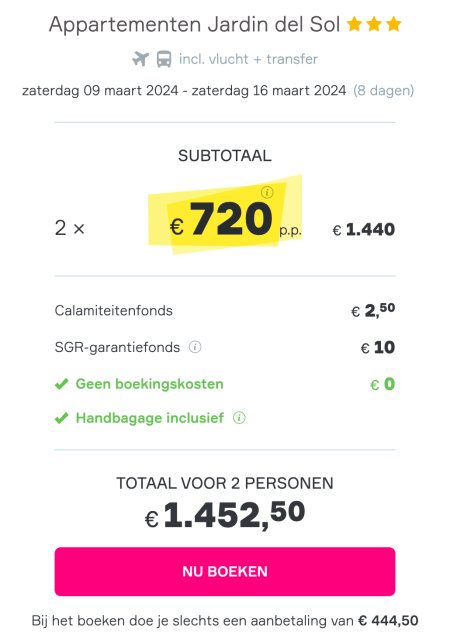The image size is (450, 642).
Task: Click the Appartementen Jardin del Sol title
Action: tap(194, 25)
